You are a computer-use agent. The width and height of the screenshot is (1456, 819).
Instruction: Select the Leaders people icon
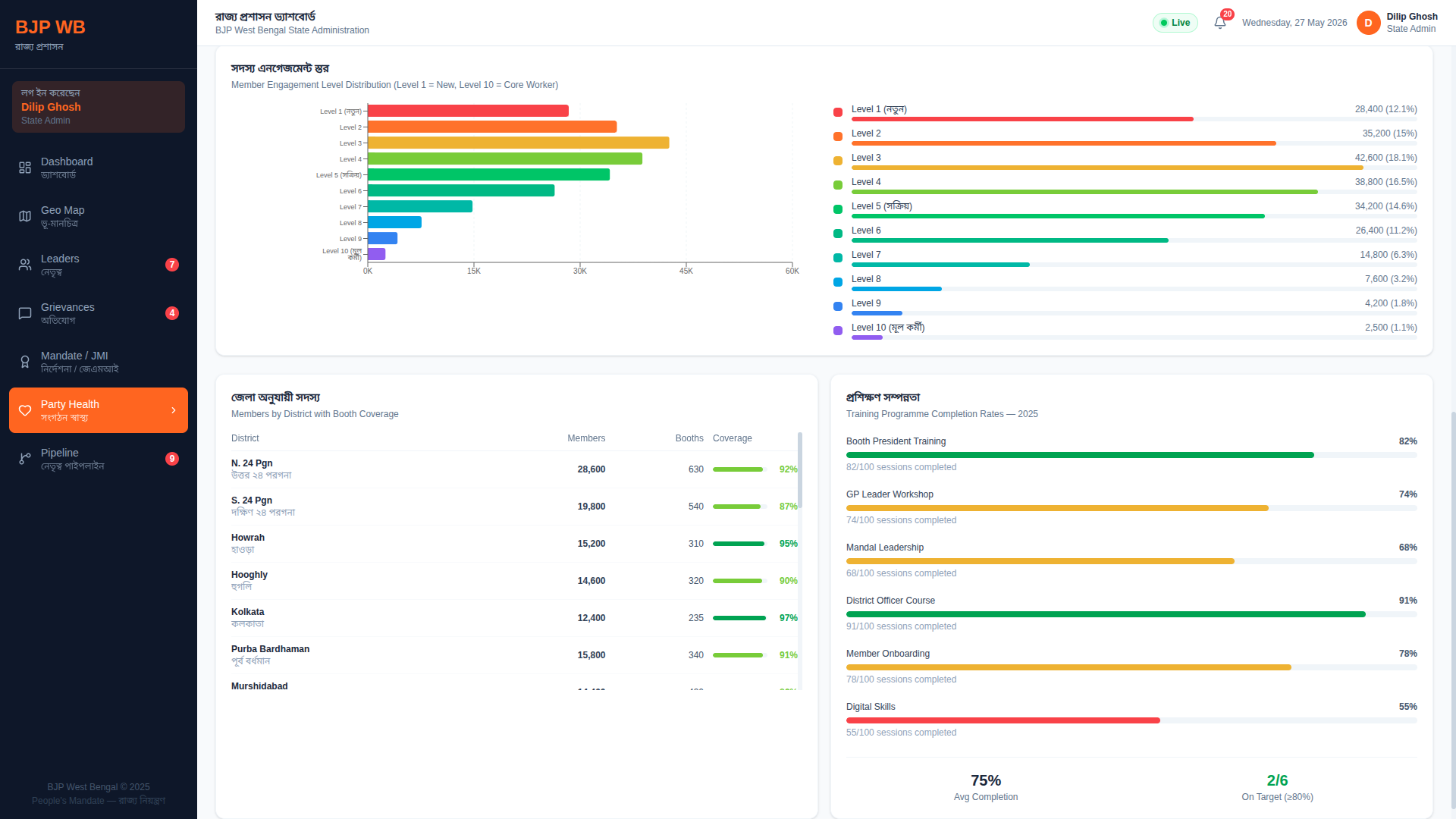click(x=25, y=265)
